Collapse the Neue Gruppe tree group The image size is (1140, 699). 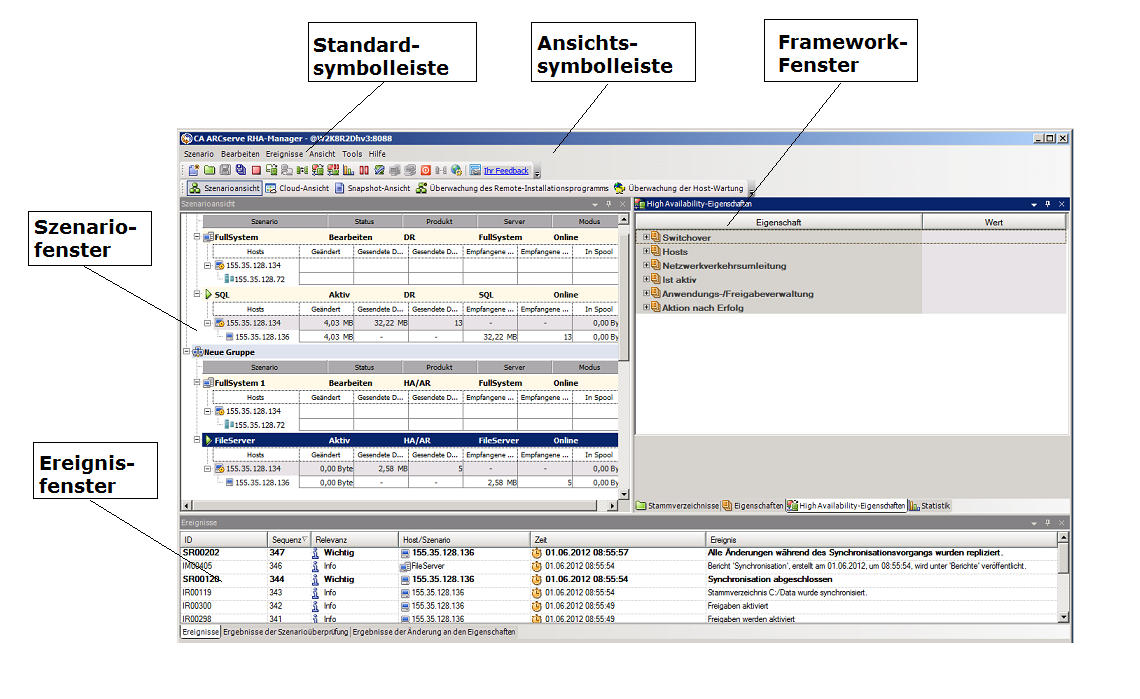(x=186, y=352)
